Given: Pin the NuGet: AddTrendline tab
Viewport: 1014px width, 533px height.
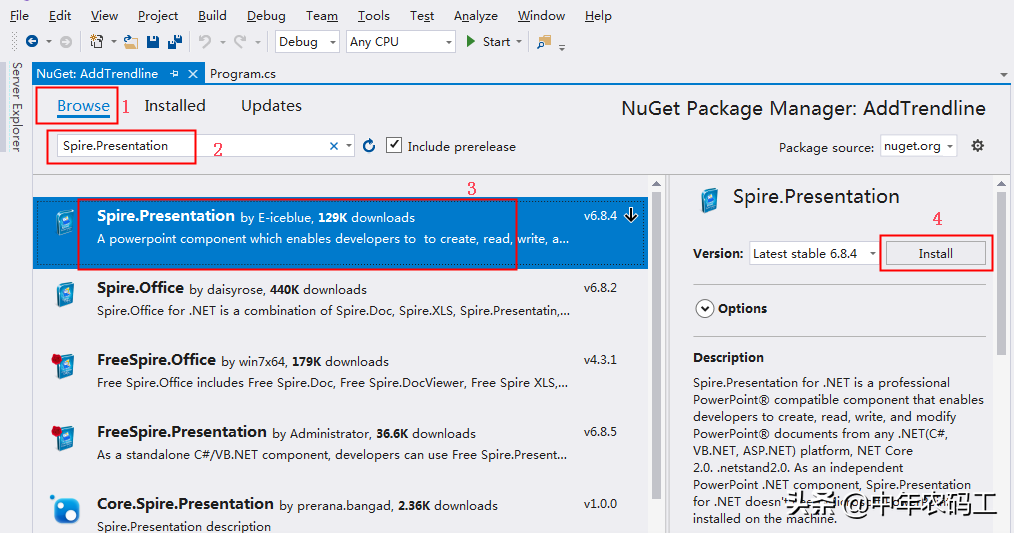Looking at the screenshot, I should 174,74.
